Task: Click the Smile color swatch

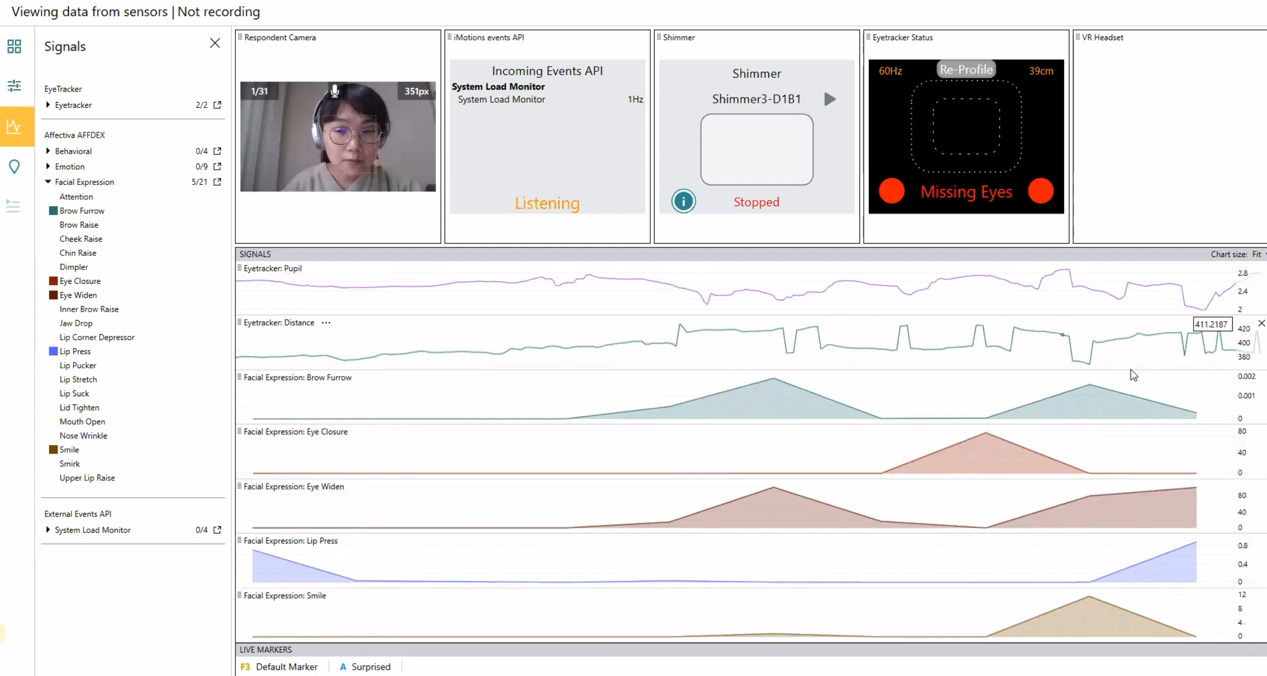Action: click(x=53, y=450)
